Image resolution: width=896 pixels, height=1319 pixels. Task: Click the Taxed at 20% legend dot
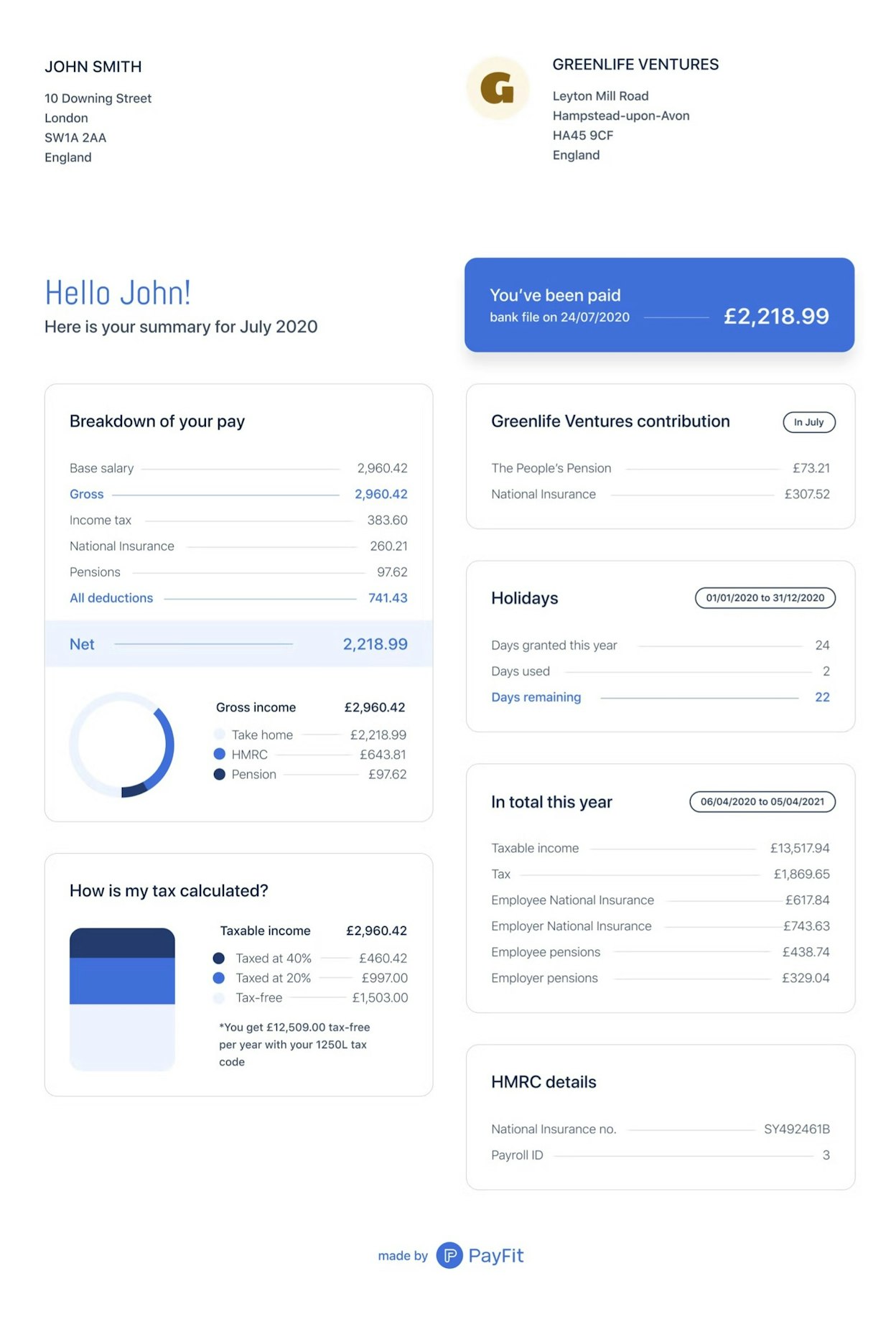click(x=219, y=978)
